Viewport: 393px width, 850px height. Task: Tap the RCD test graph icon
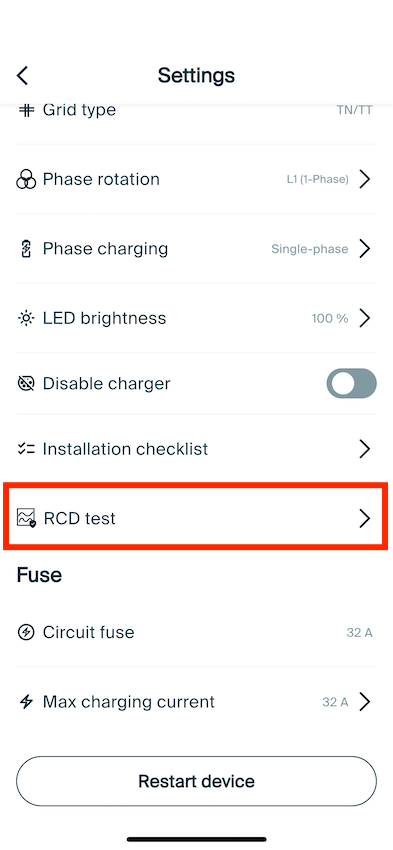pos(26,518)
